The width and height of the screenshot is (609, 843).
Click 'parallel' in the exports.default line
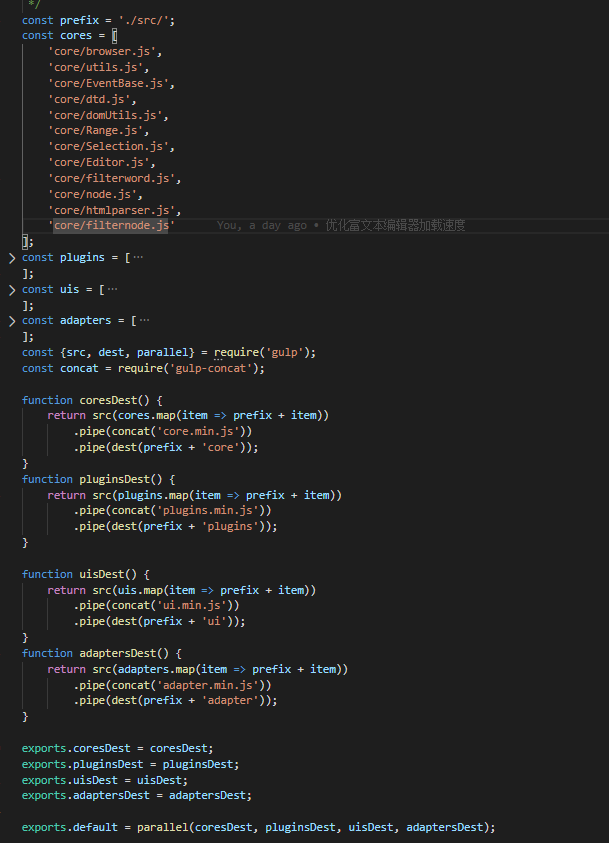(x=163, y=828)
